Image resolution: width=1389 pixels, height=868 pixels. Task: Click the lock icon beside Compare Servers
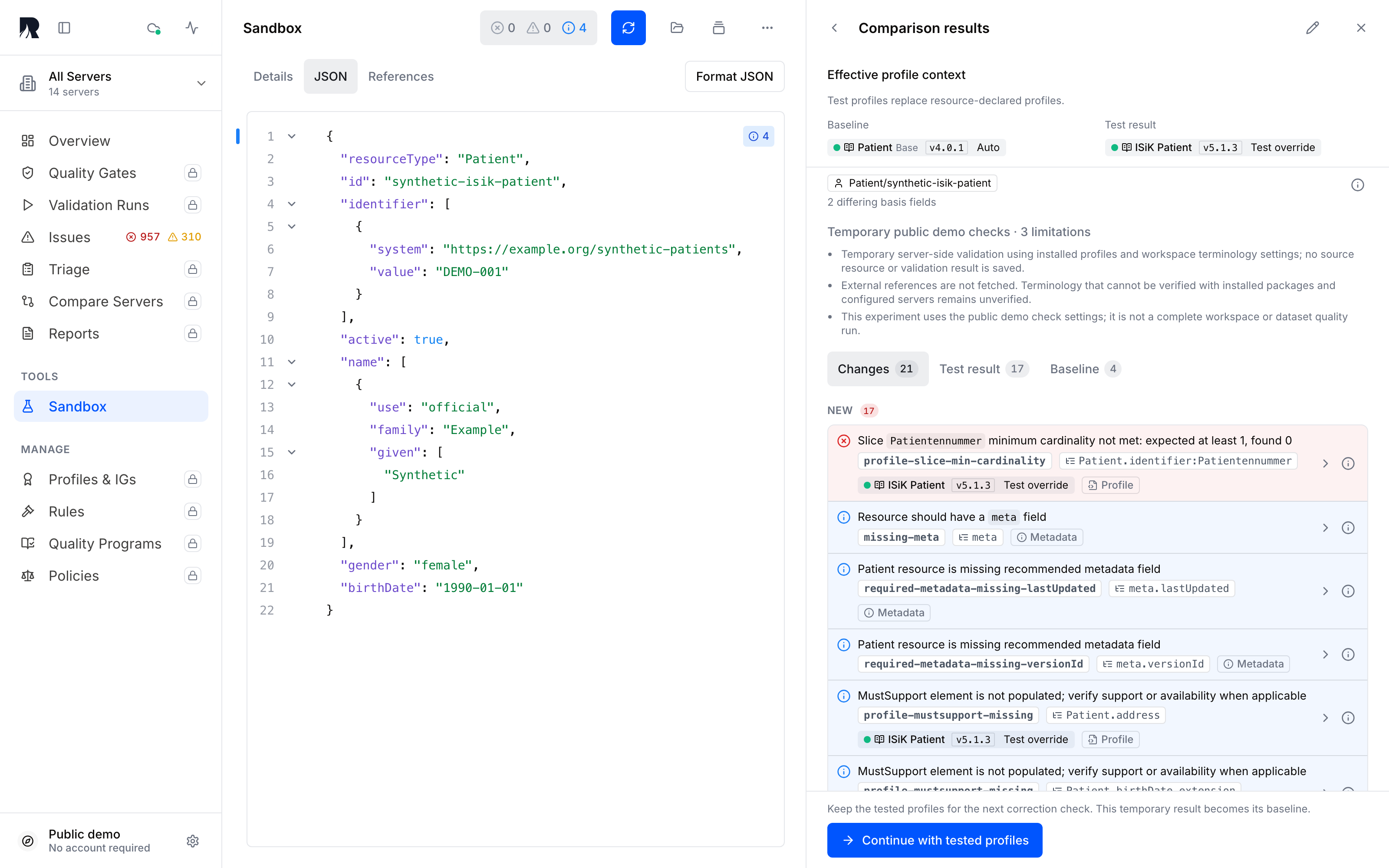tap(193, 301)
